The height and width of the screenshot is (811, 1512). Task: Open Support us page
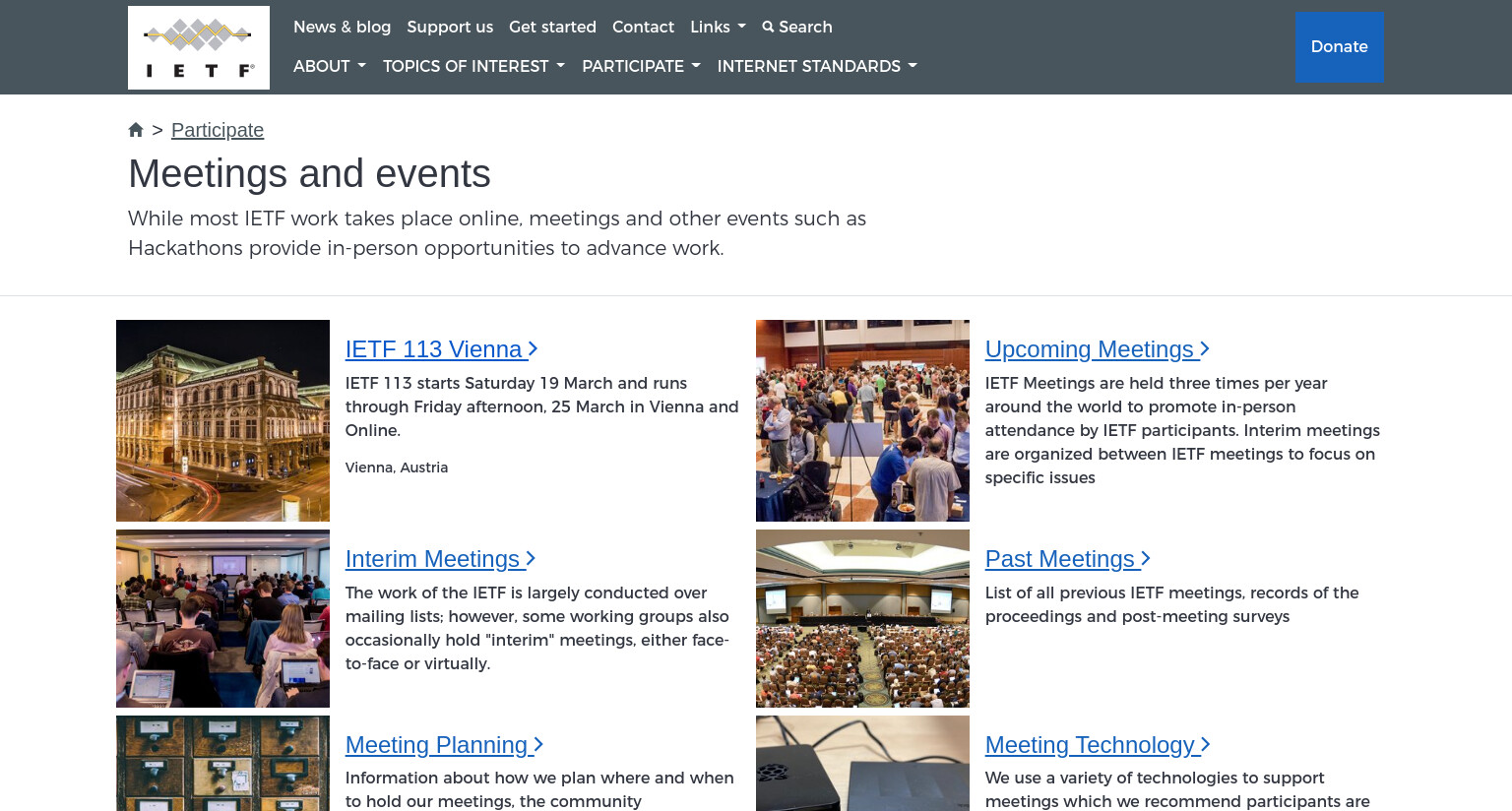[x=450, y=27]
